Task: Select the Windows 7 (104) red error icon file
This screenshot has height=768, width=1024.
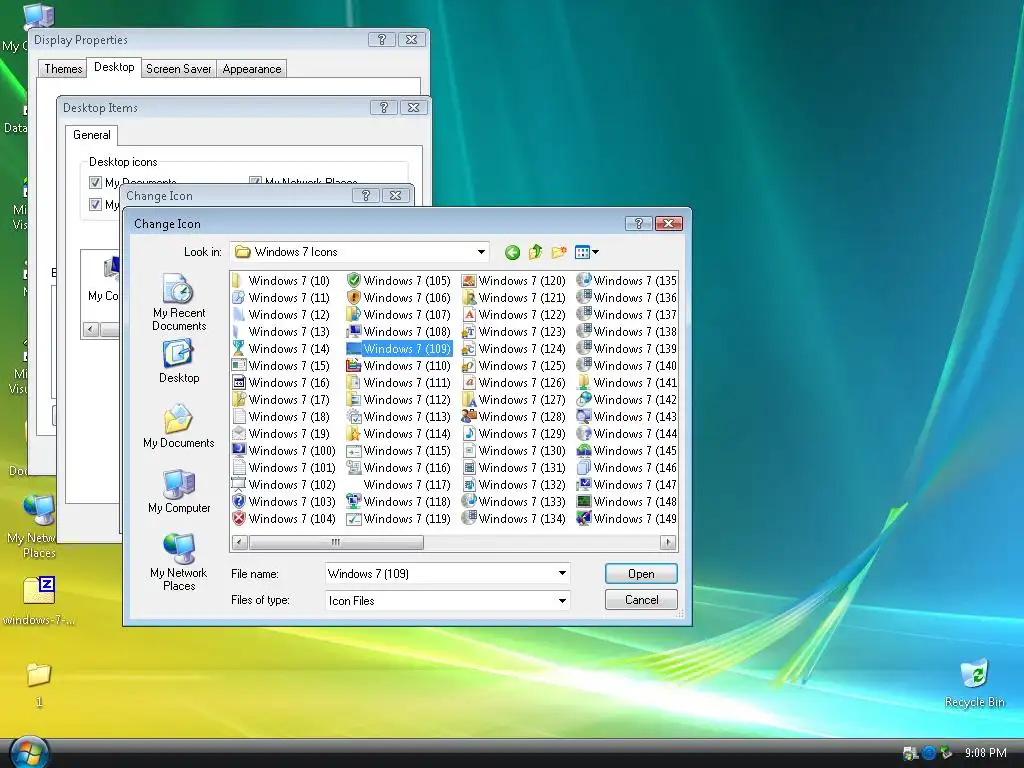Action: coord(283,519)
